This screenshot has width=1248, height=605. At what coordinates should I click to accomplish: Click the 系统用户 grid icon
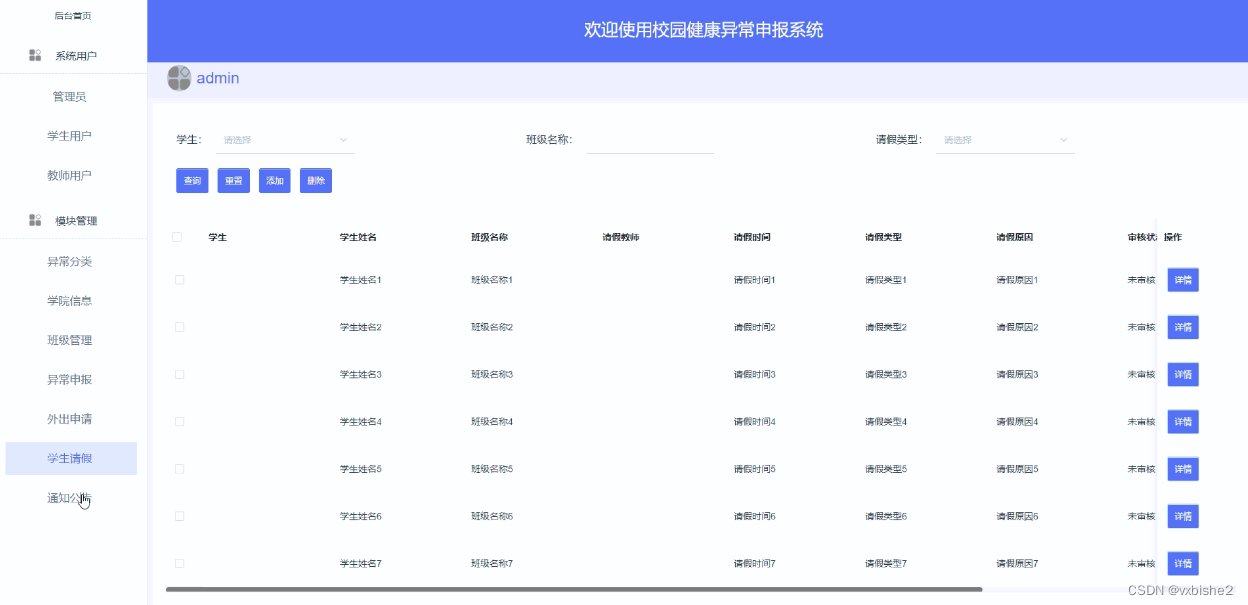click(x=35, y=55)
